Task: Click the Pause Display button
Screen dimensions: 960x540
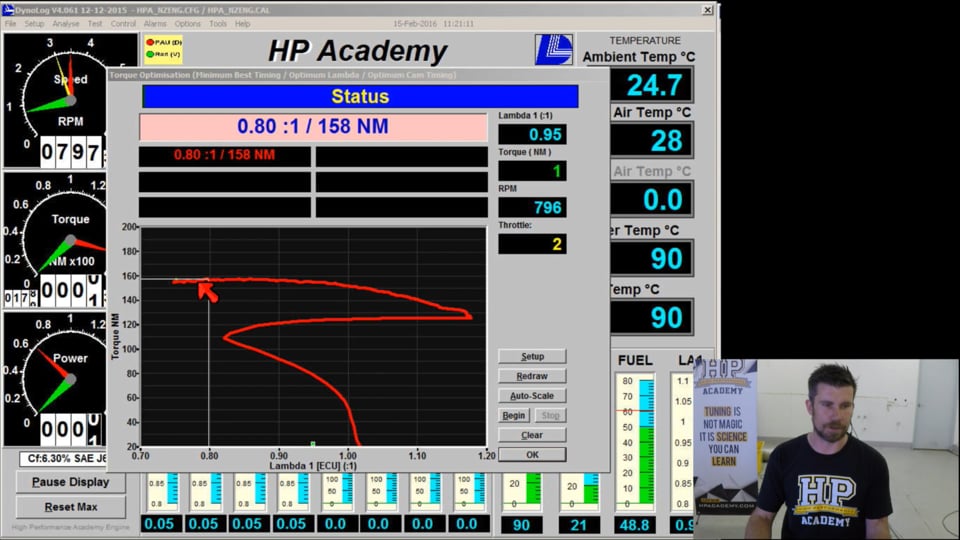Action: point(70,482)
